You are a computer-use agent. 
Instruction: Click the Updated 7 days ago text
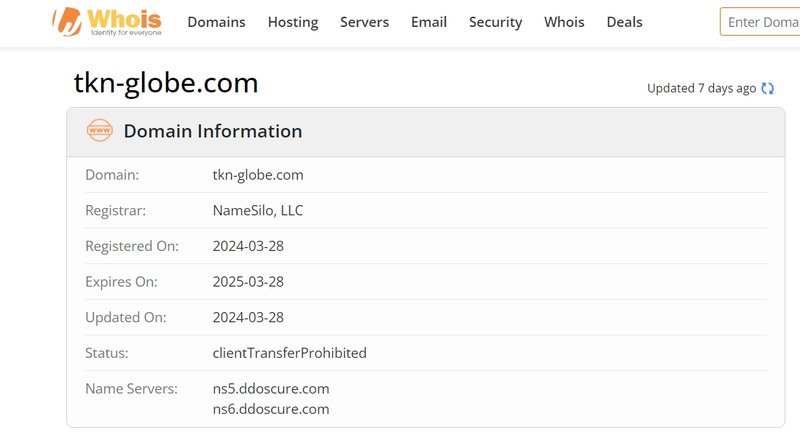pyautogui.click(x=702, y=88)
